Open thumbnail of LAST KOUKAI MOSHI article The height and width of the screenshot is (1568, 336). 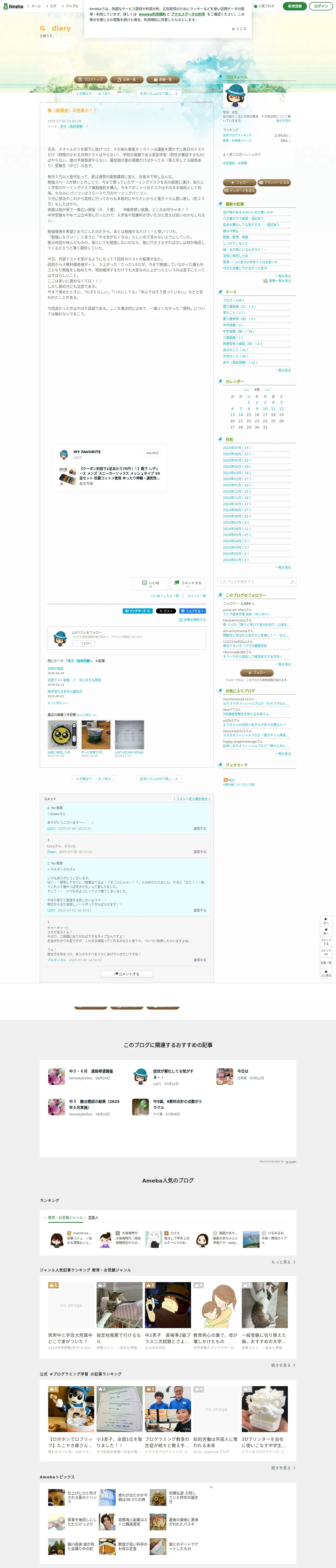coord(129,735)
